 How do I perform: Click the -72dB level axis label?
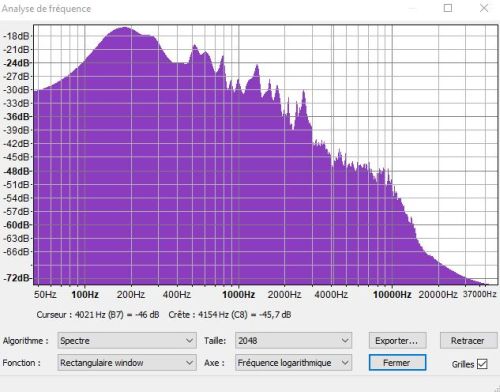(x=17, y=278)
